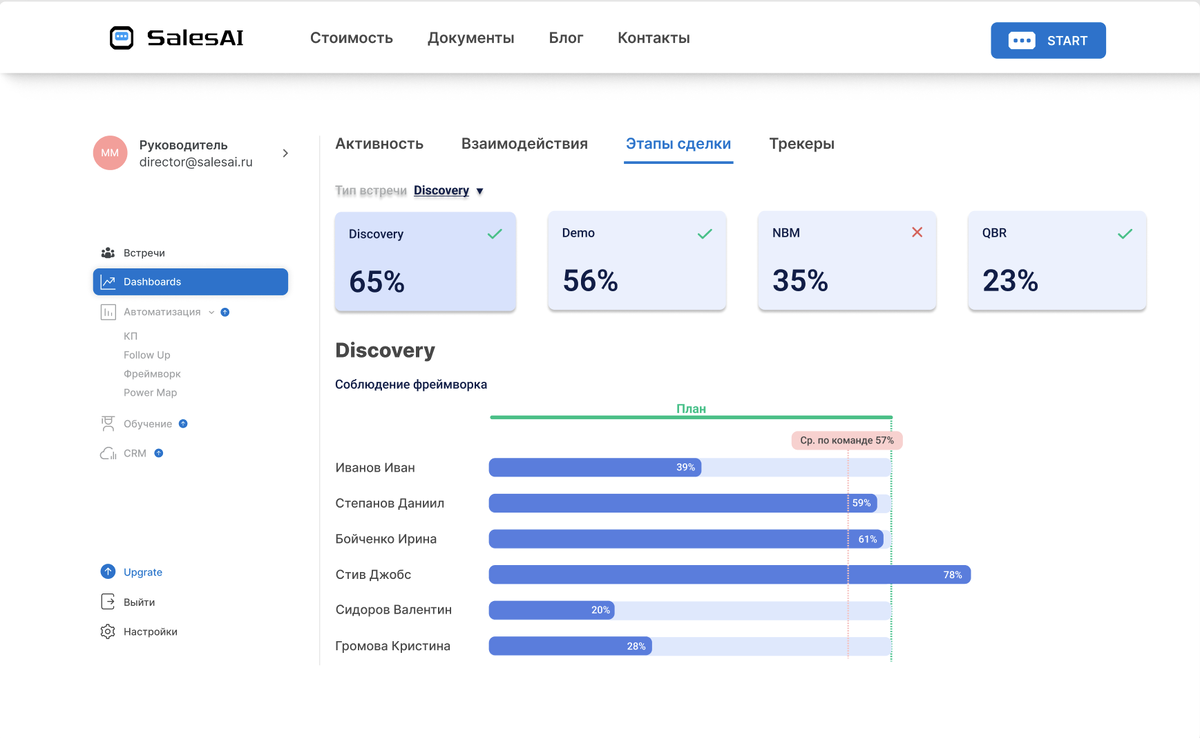Screen dimensions: 1200x738
Task: Expand the Руководитель profile chevron
Action: [285, 153]
